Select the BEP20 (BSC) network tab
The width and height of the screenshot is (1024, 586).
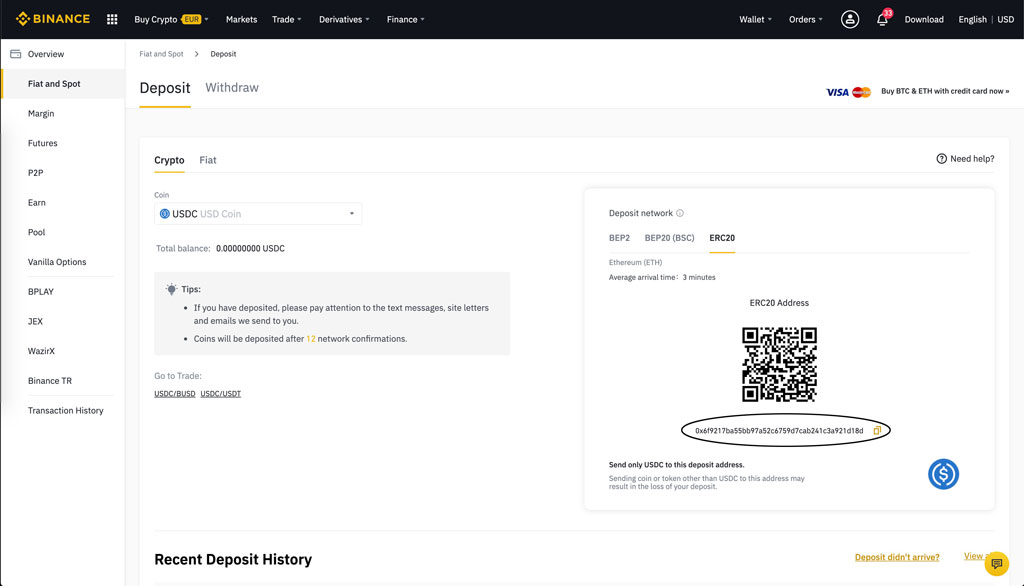[669, 238]
